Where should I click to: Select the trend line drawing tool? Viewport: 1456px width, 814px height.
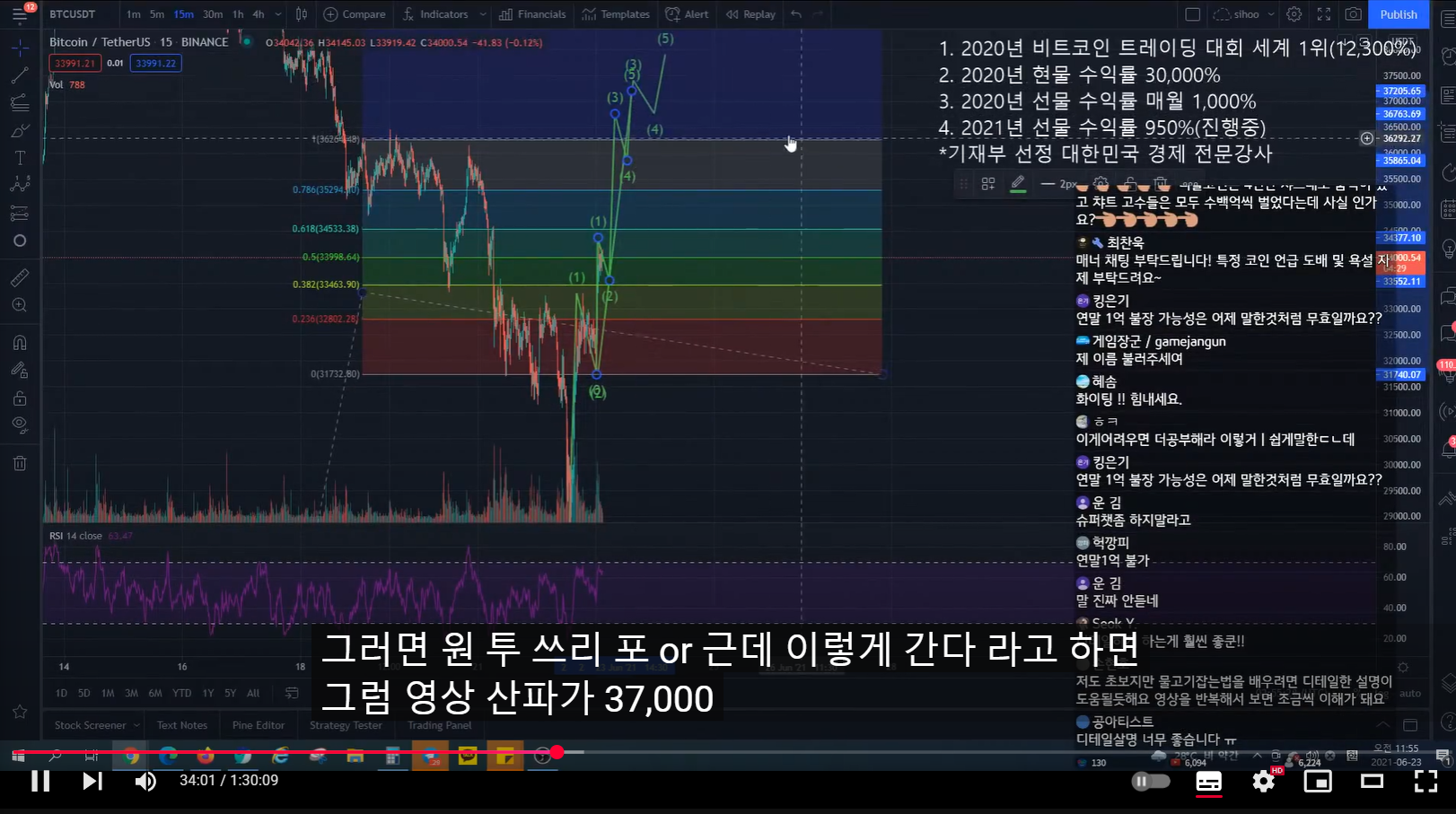pyautogui.click(x=20, y=75)
